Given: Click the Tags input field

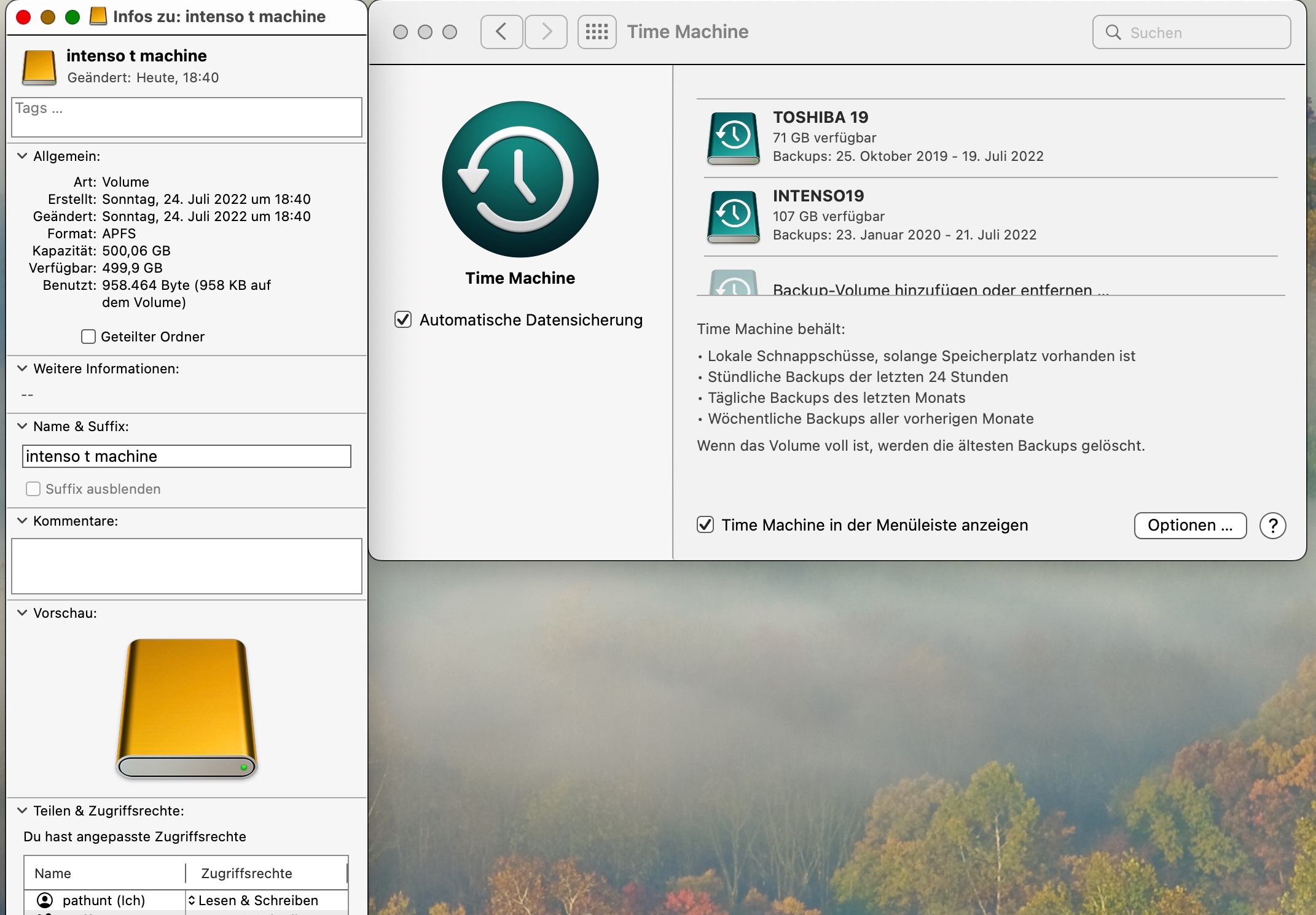Looking at the screenshot, I should click(187, 117).
